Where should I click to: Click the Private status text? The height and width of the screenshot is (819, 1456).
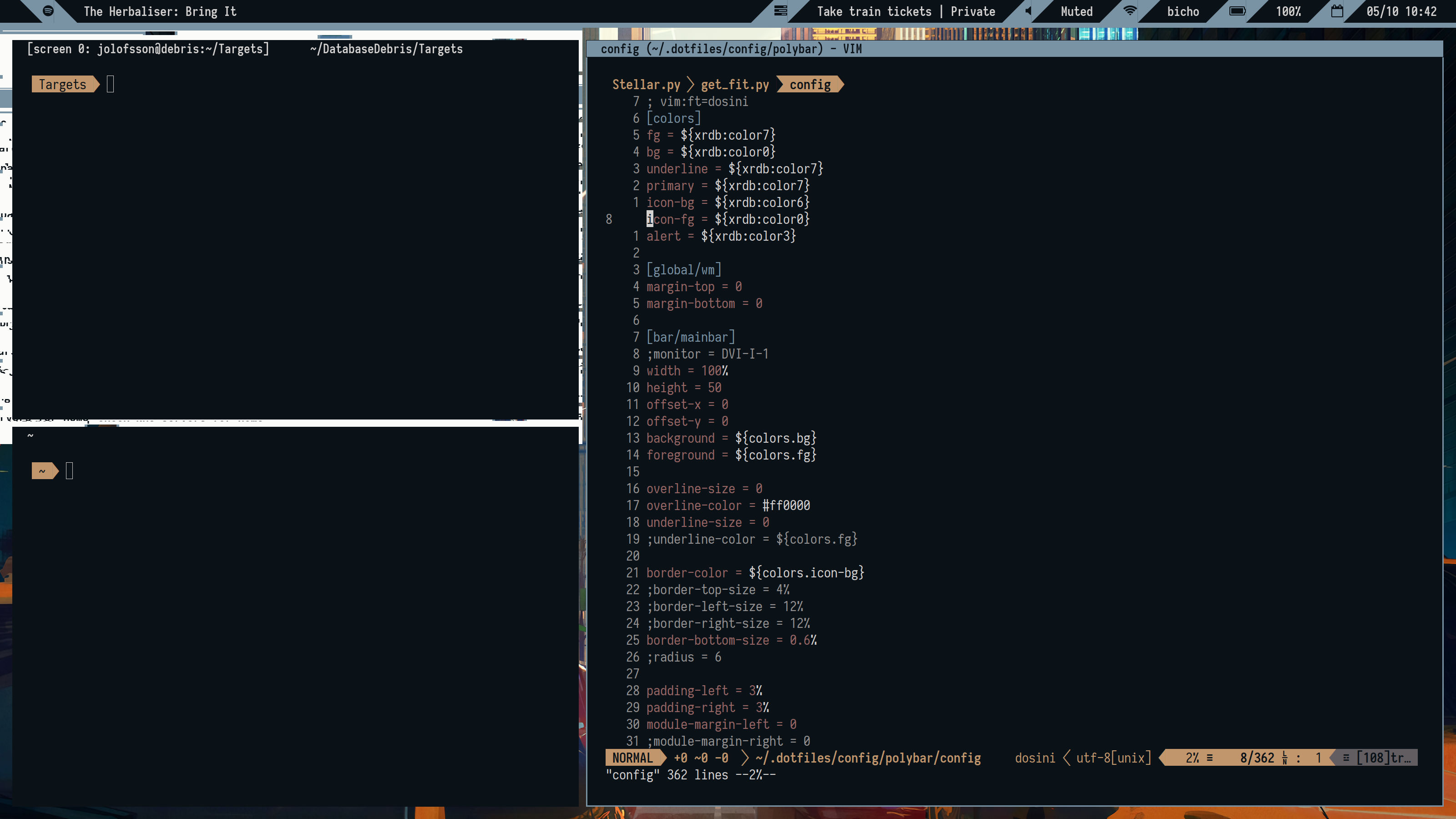coord(973,11)
